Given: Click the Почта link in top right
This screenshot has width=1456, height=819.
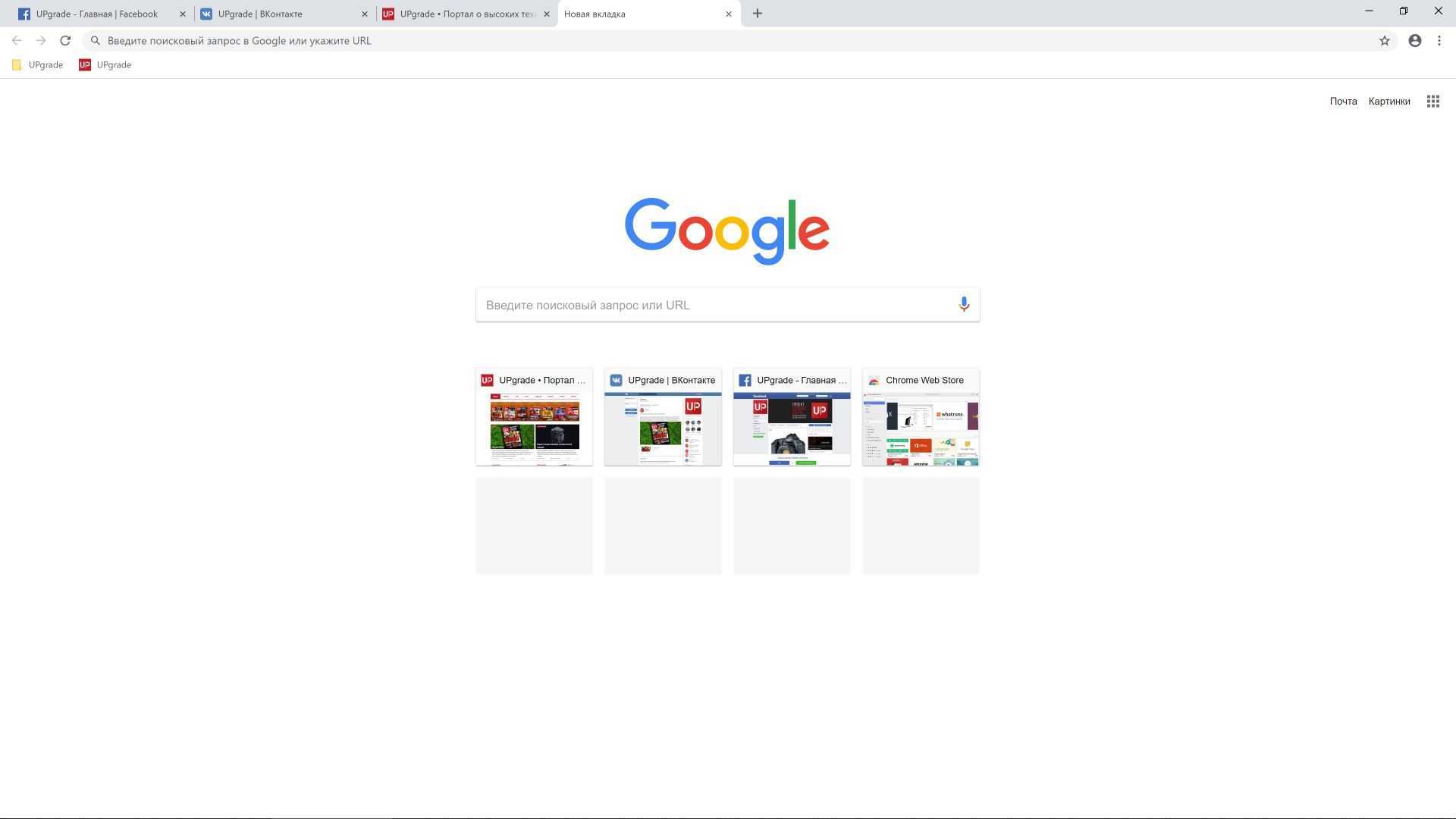Looking at the screenshot, I should coord(1343,100).
